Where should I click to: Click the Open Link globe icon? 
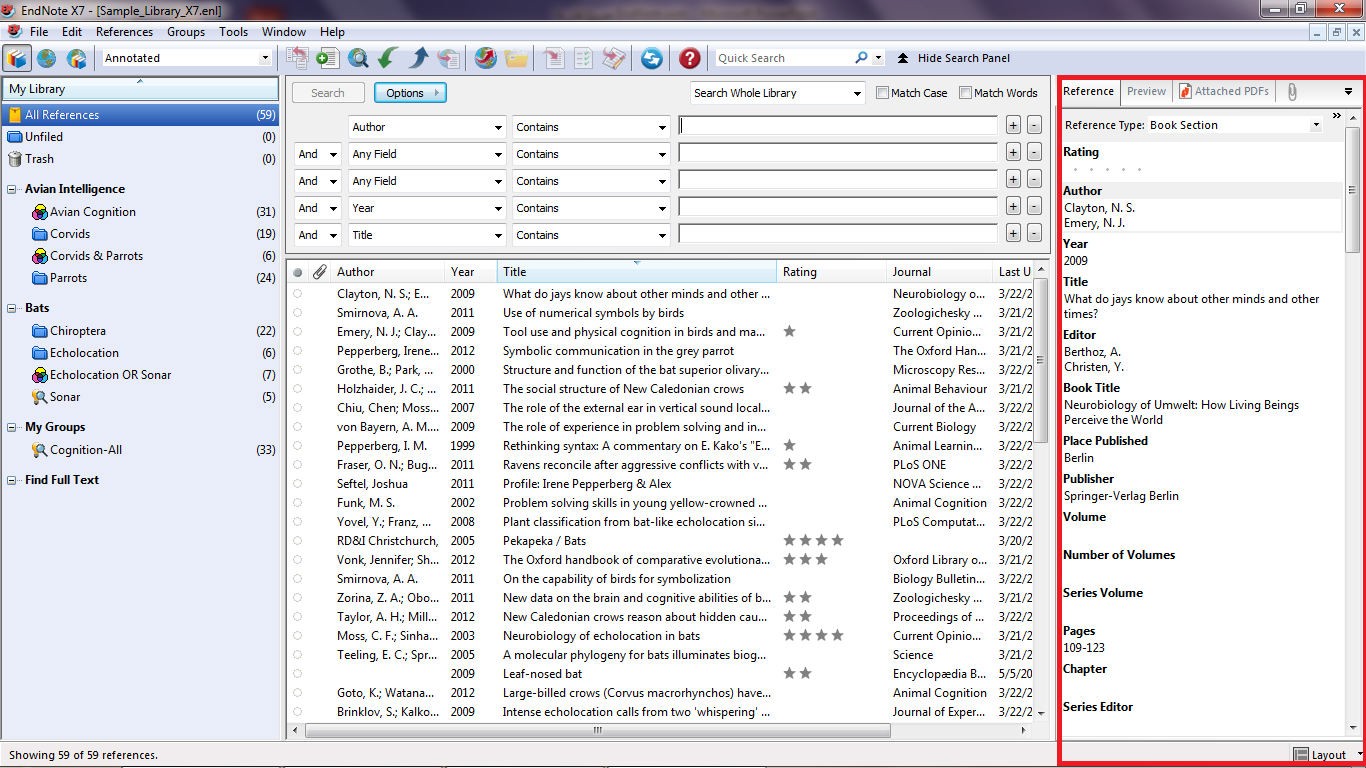click(485, 58)
